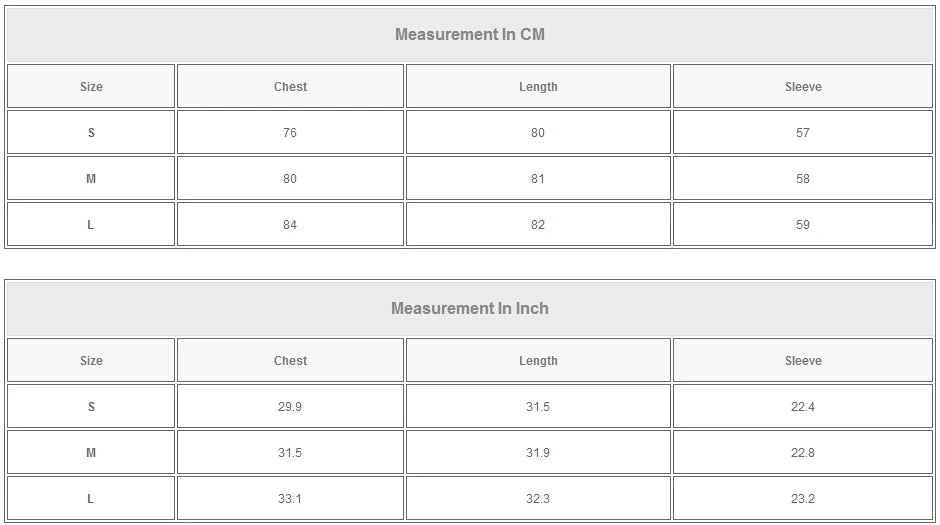Select the chest value 29.9 cell
This screenshot has width=940, height=525.
290,407
